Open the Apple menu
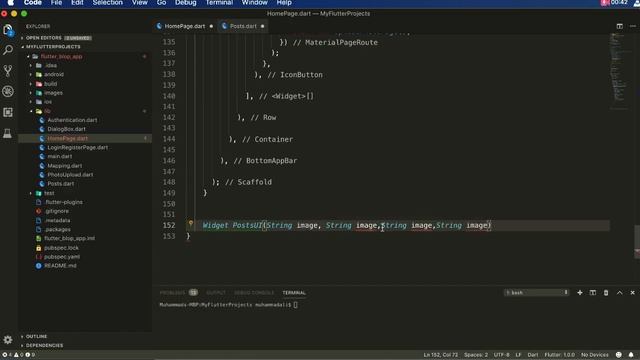 [10, 3]
